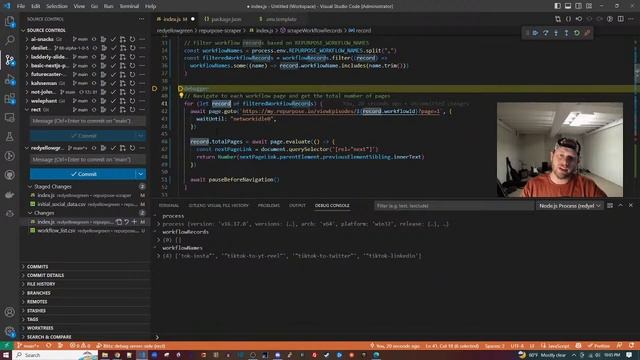Expand the BRANCHES section
640x360 pixels.
(39, 293)
